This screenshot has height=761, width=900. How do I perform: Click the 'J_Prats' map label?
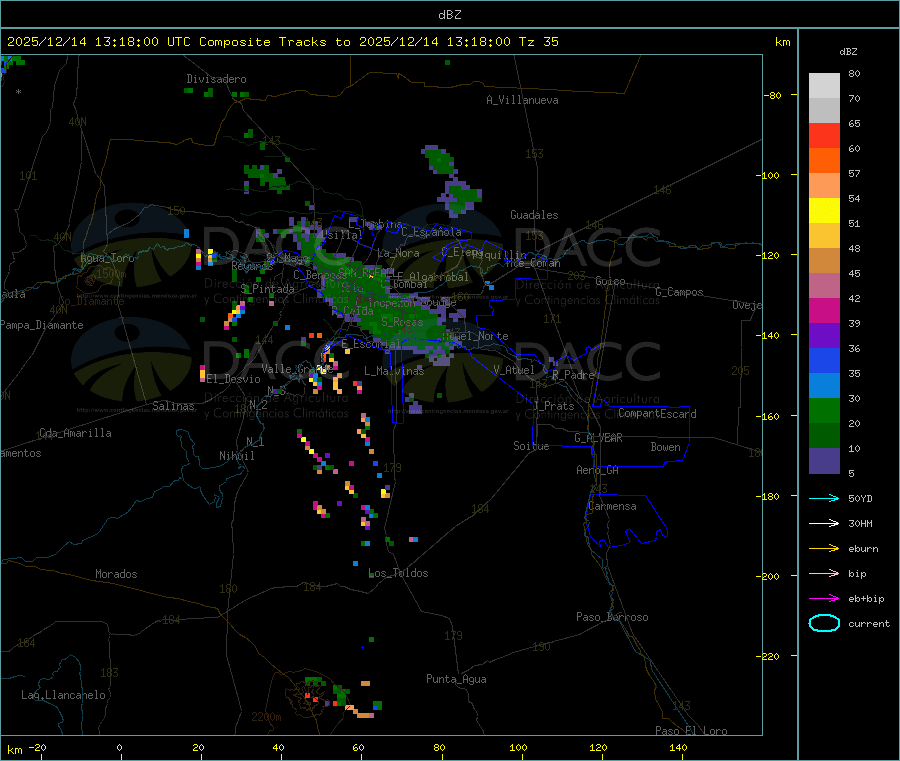click(x=553, y=406)
